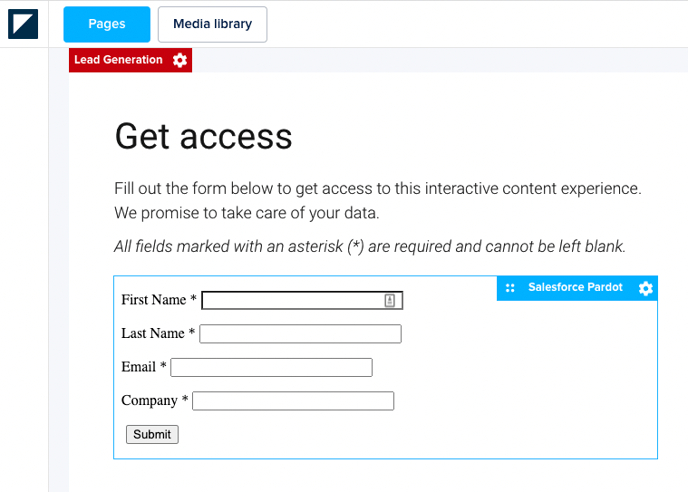Focus the Last Name input field
Screen dimensions: 688x492
coord(300,334)
